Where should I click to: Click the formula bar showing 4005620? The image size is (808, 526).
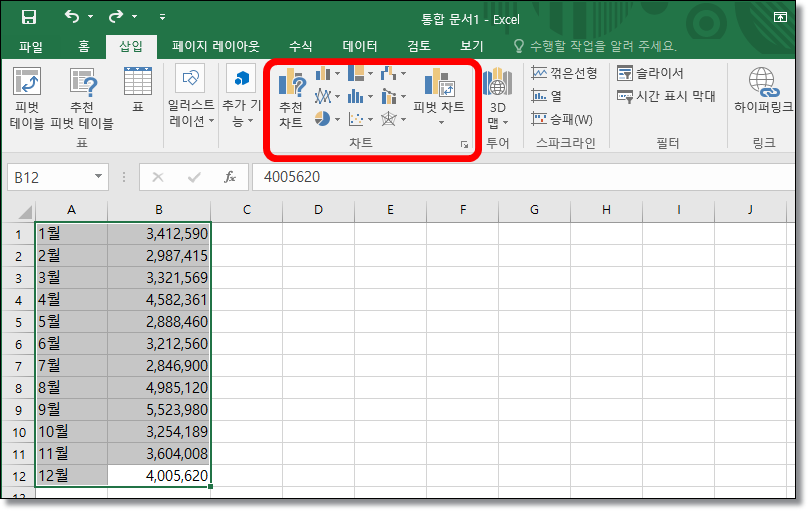click(523, 177)
